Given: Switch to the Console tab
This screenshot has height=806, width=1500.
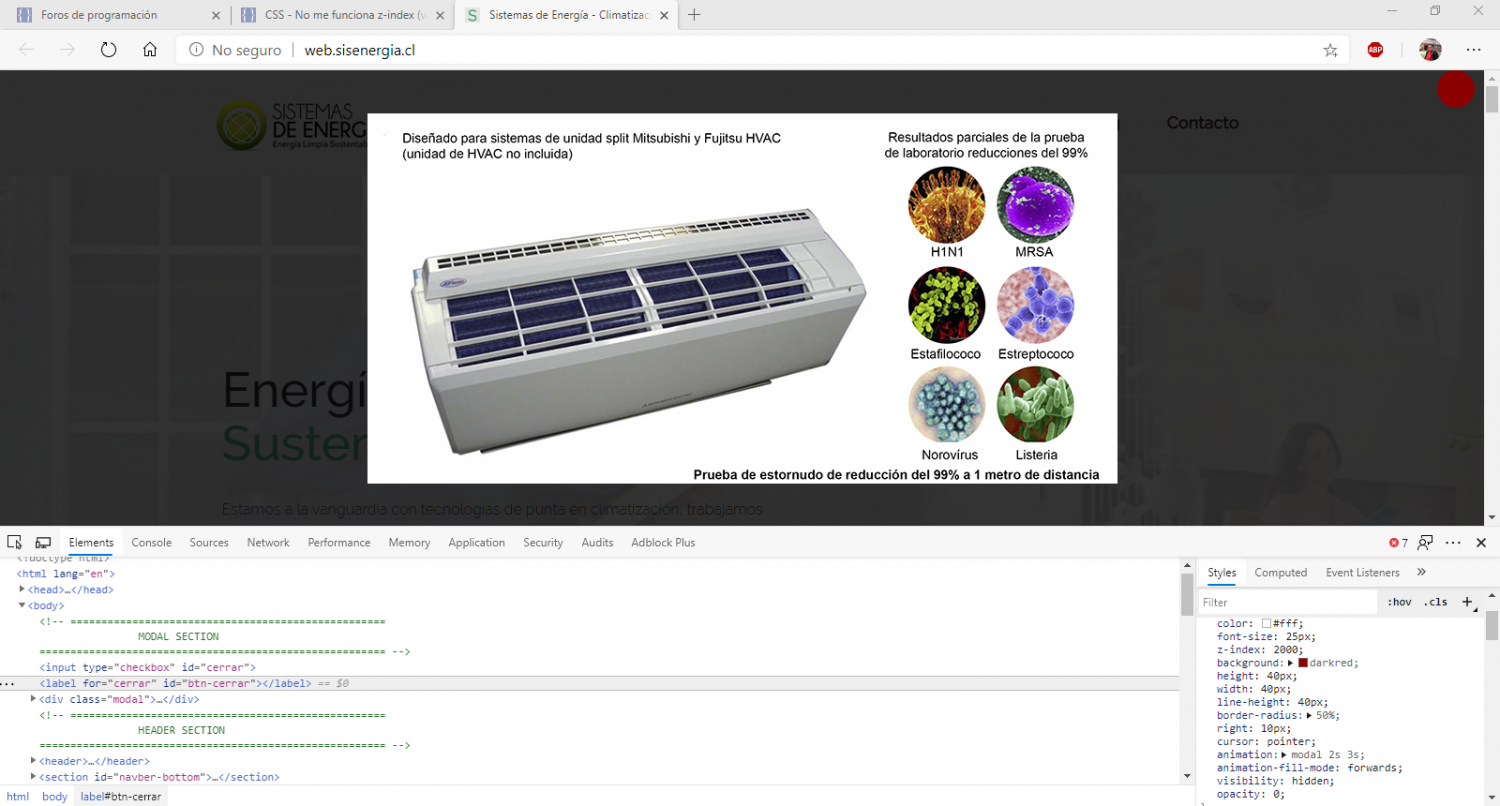Looking at the screenshot, I should [152, 542].
